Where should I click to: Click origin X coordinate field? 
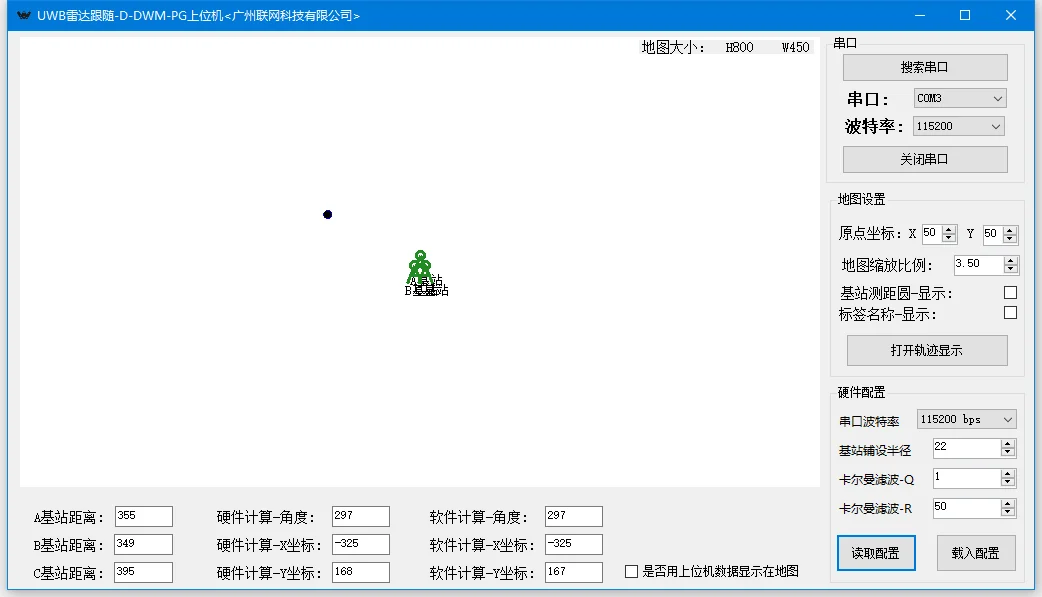(932, 234)
